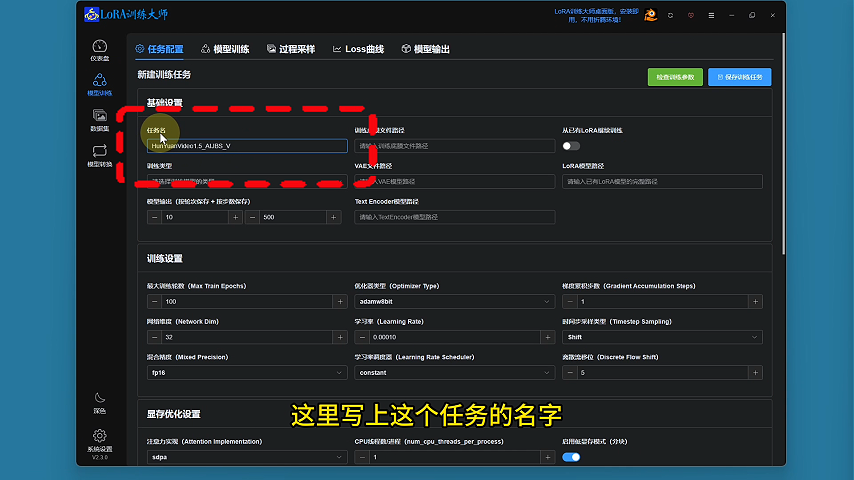Click the vertical scrollbar on the right
854x480 pixels.
click(783, 144)
